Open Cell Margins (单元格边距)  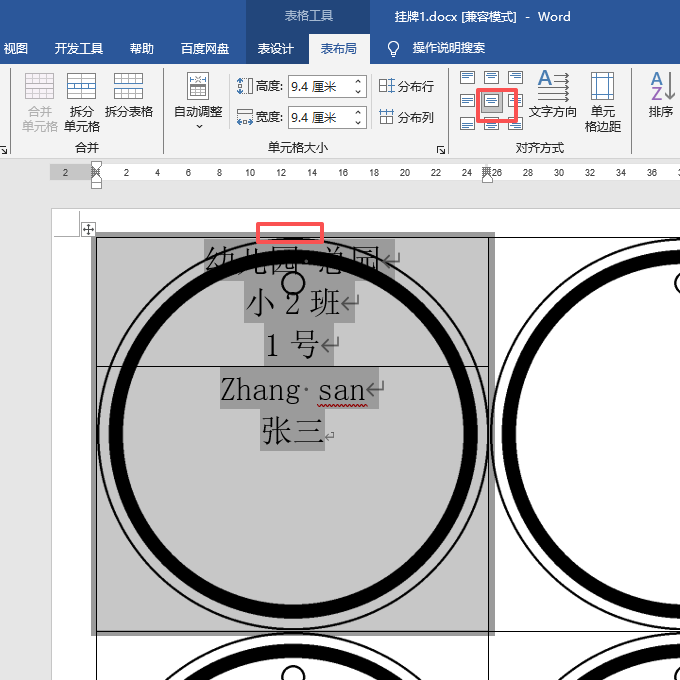point(602,102)
